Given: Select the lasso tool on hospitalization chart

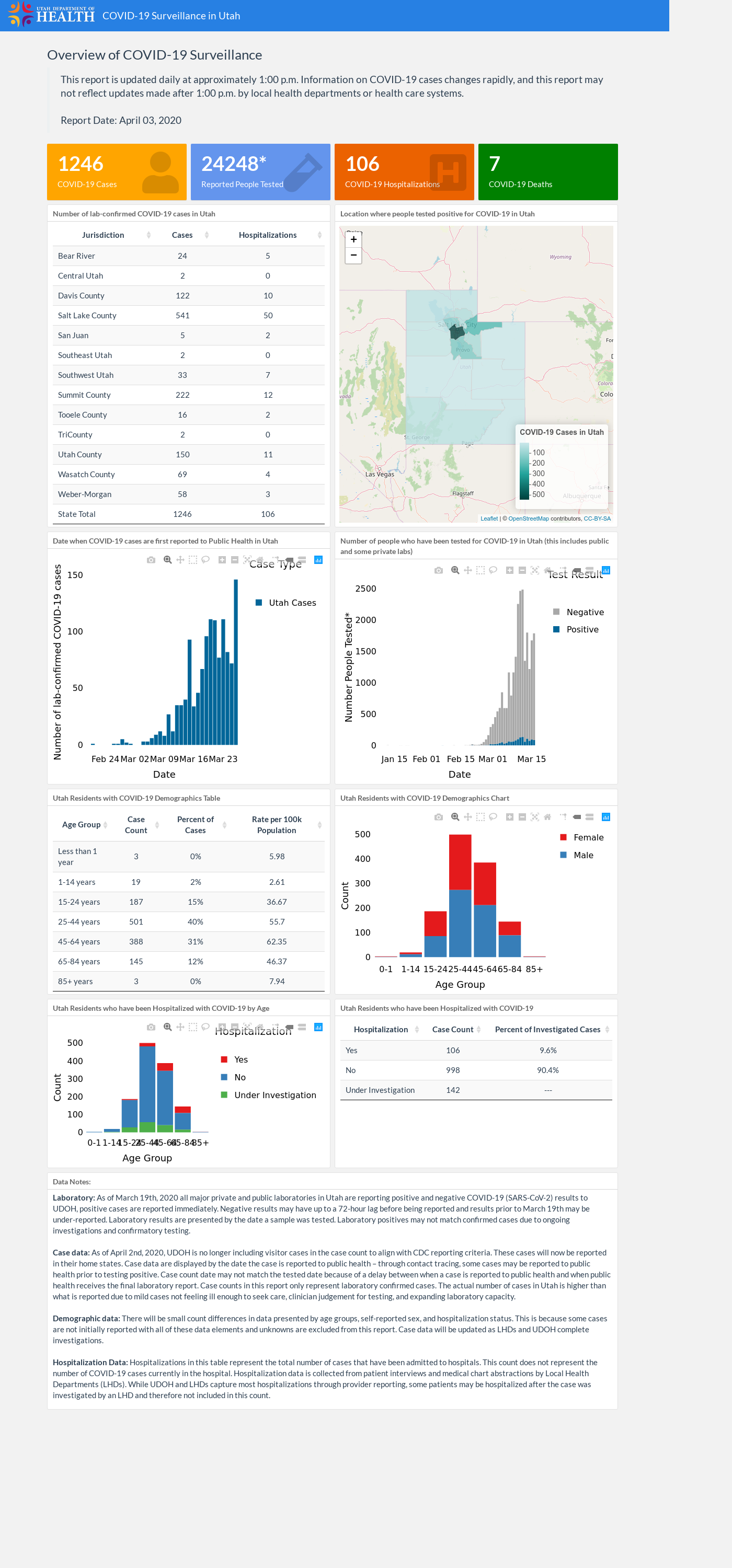Looking at the screenshot, I should pos(205,1027).
